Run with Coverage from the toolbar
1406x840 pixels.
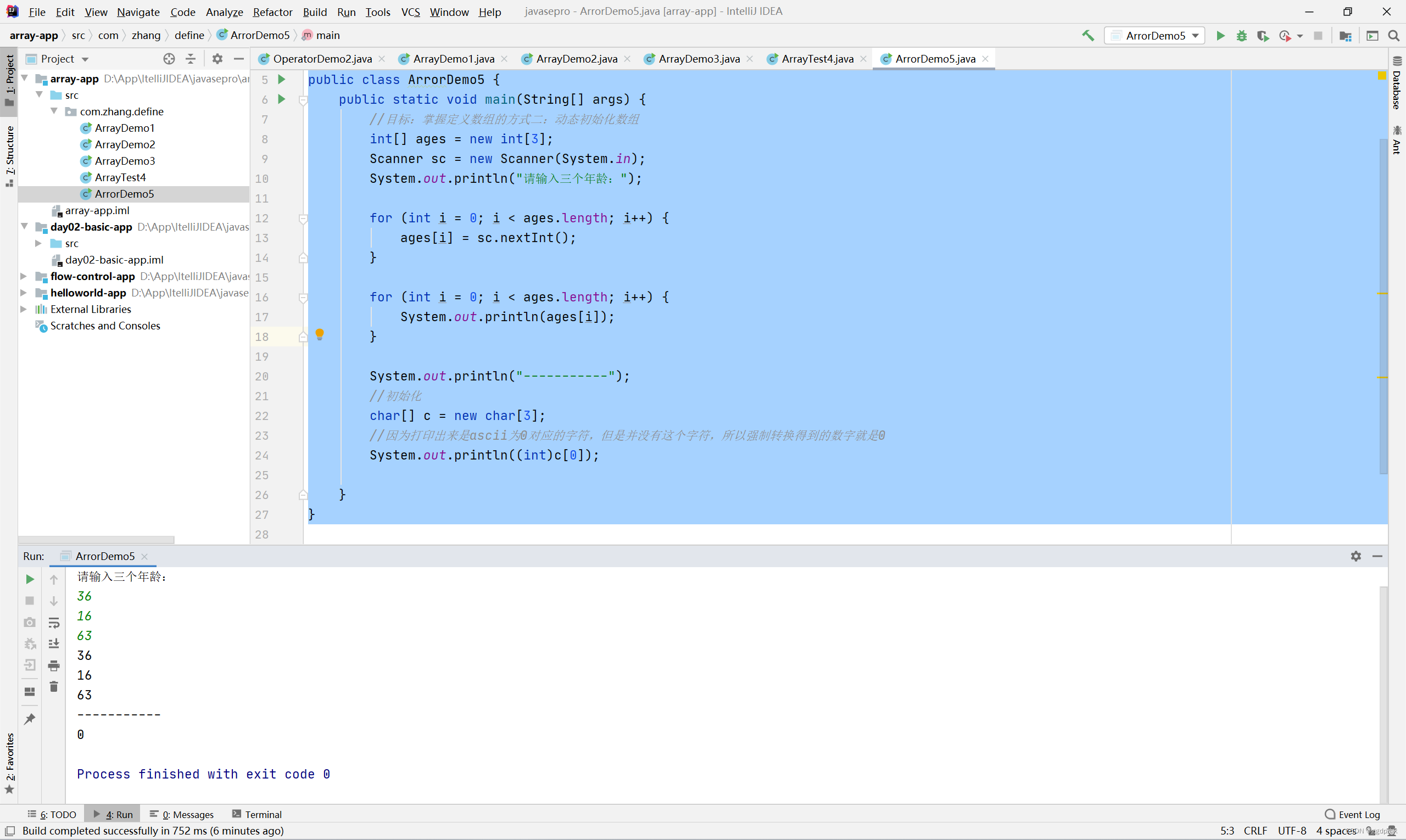coord(1263,36)
